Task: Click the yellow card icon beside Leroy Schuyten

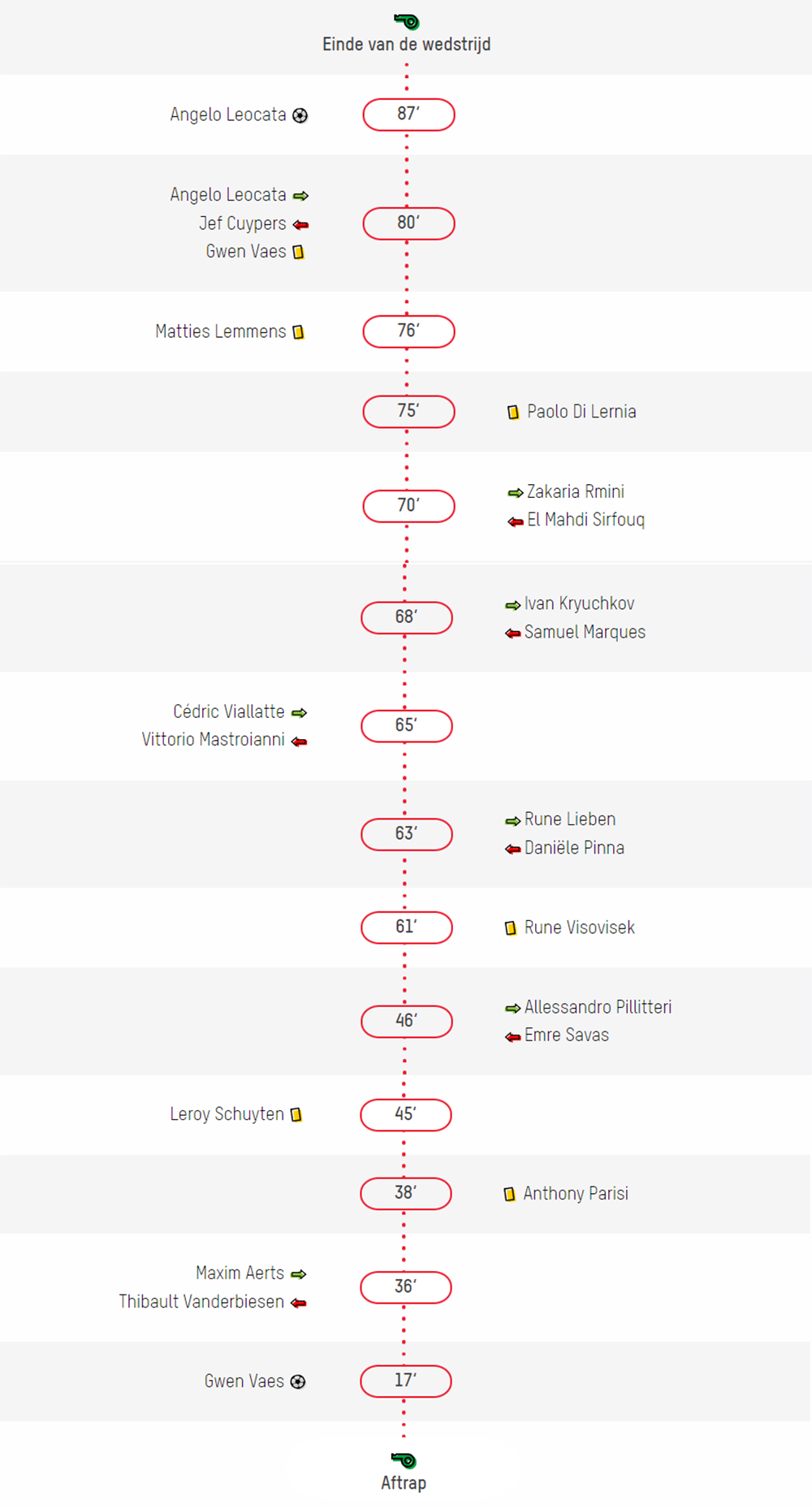Action: (296, 1115)
